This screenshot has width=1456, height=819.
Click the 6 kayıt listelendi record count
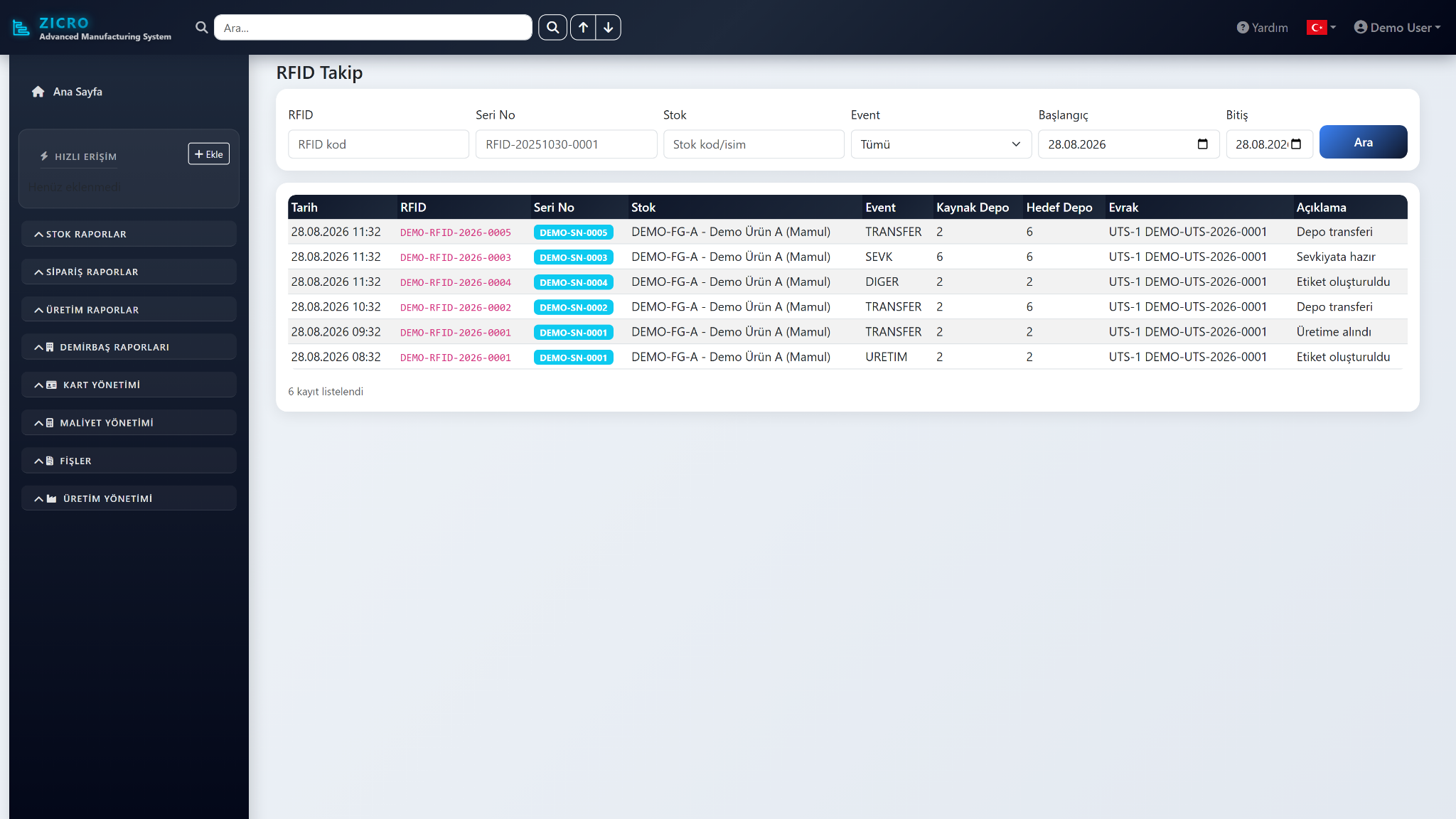click(x=326, y=392)
